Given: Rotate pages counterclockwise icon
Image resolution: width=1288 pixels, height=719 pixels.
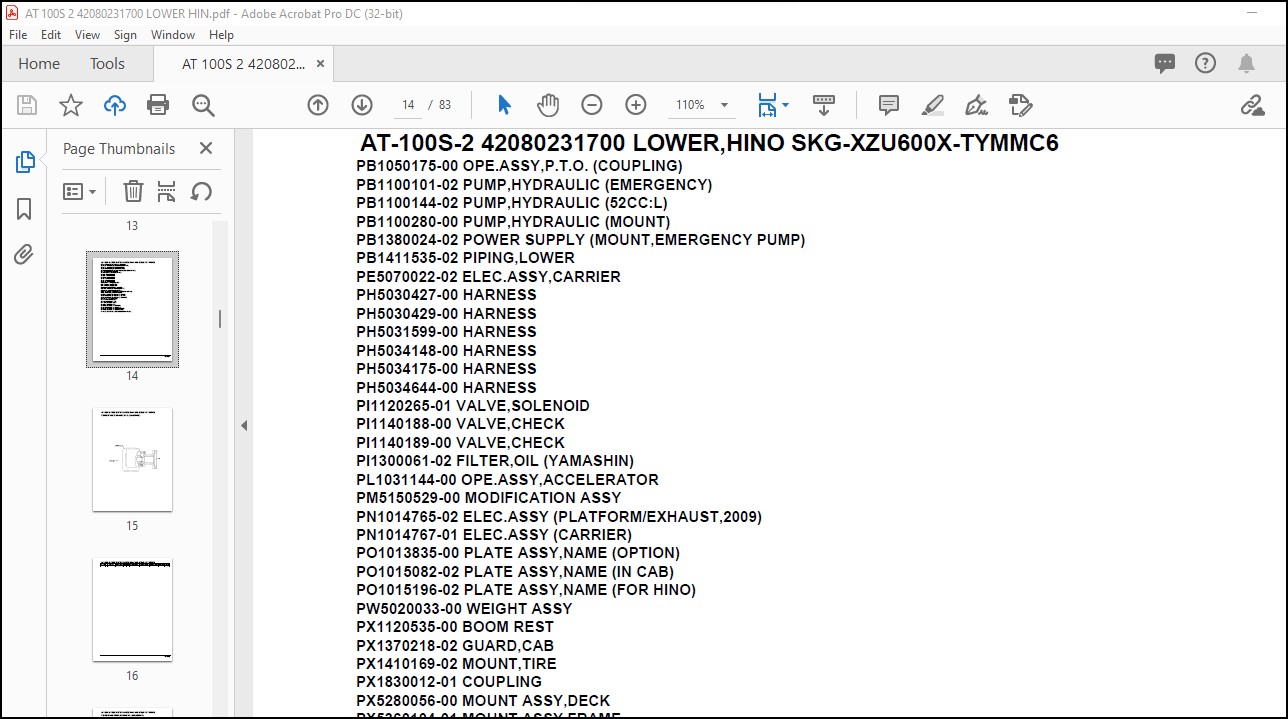Looking at the screenshot, I should pos(200,191).
